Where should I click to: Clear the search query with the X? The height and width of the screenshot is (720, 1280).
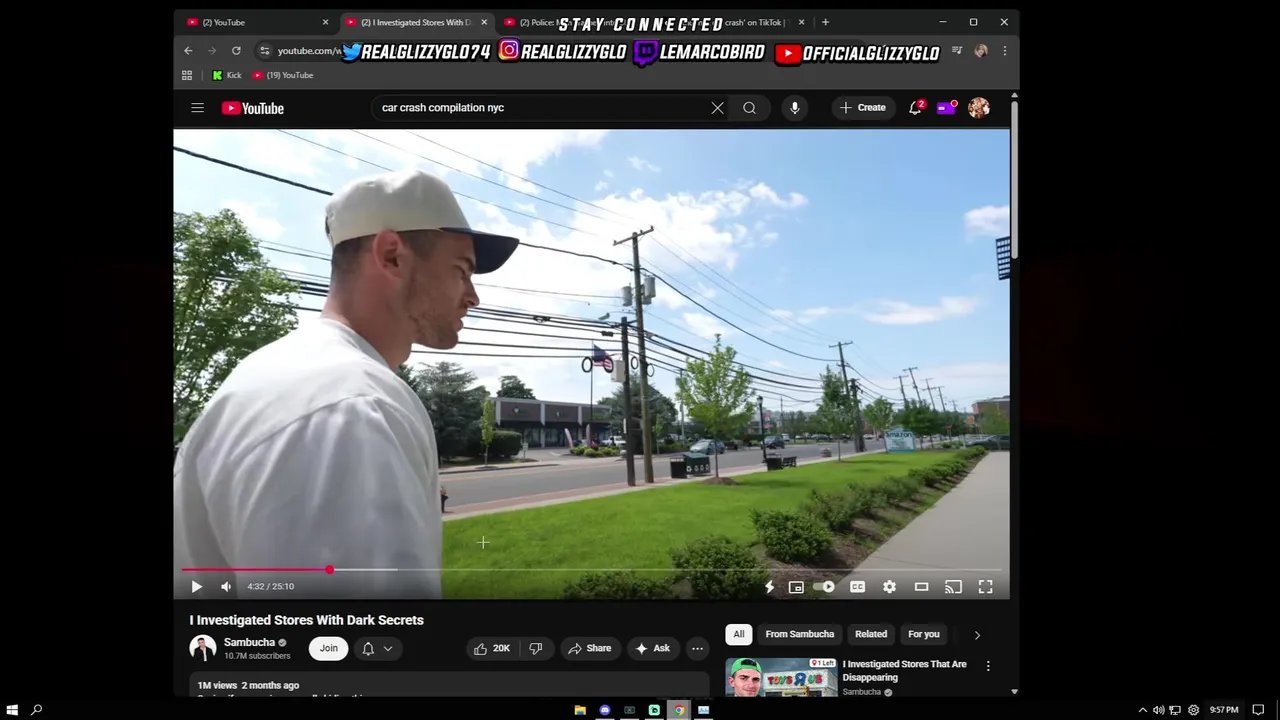[717, 108]
